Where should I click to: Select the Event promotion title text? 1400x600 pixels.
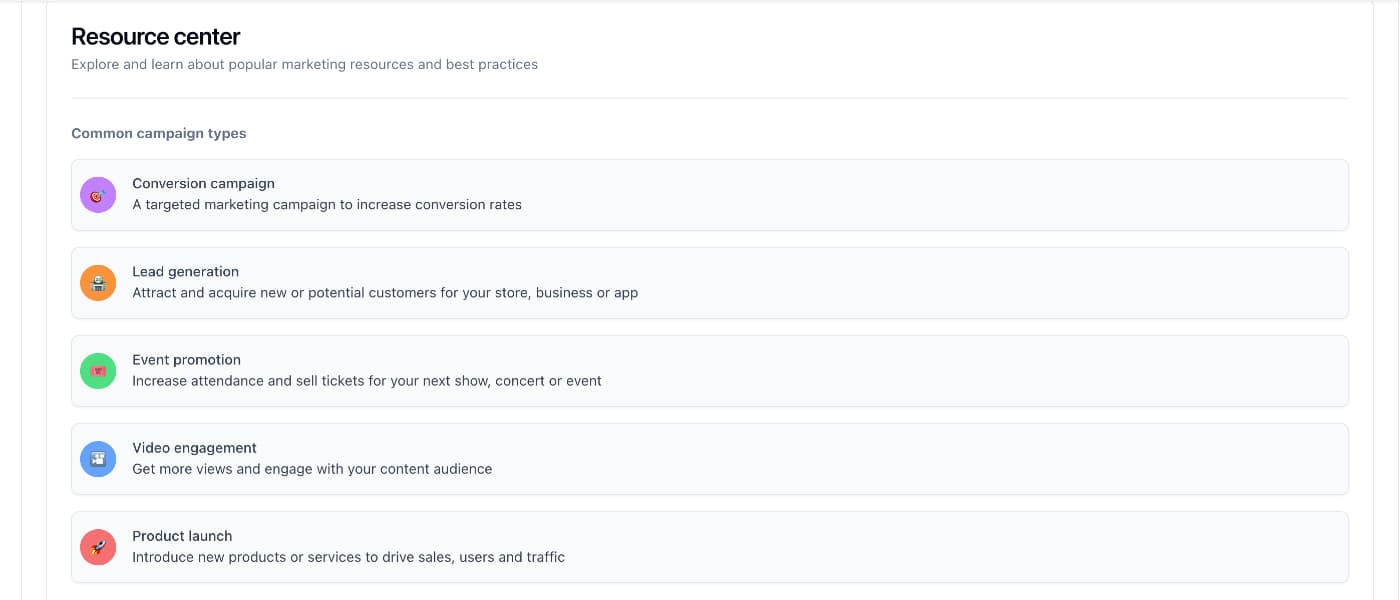point(186,360)
